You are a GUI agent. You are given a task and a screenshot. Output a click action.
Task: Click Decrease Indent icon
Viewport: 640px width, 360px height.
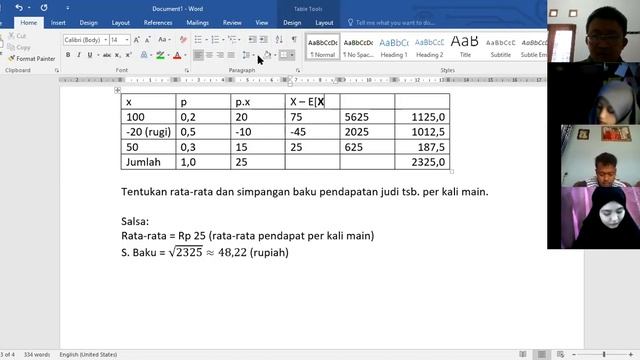pyautogui.click(x=253, y=40)
